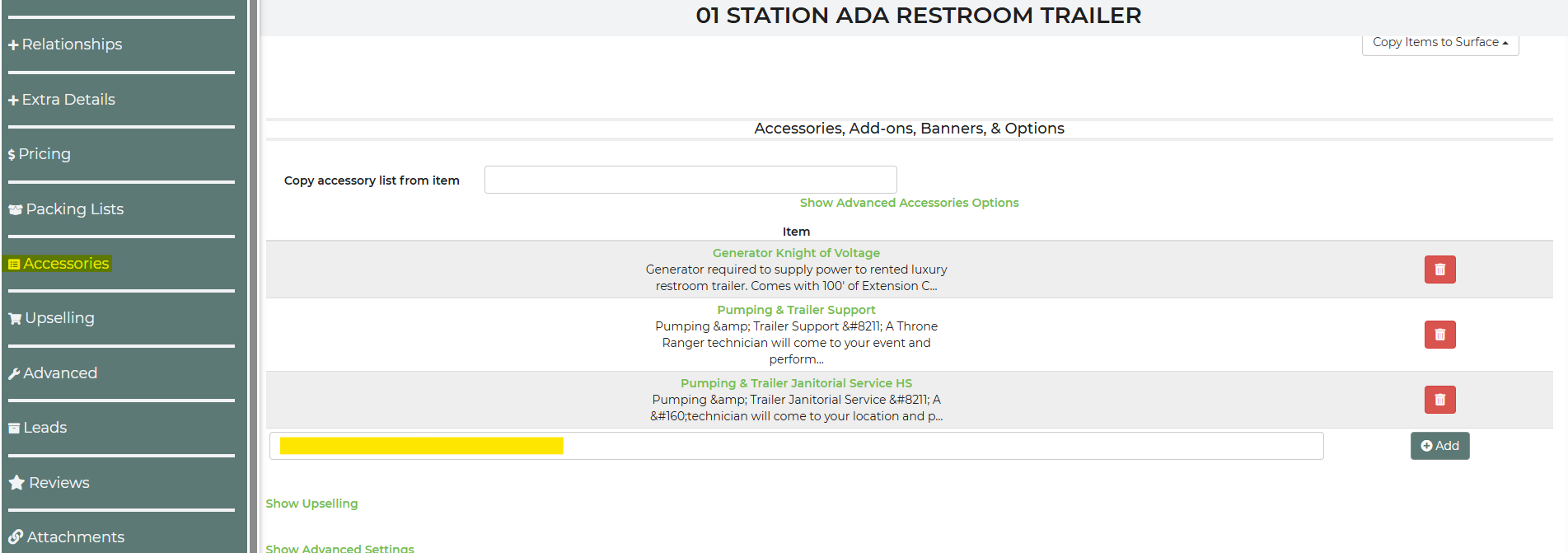Image resolution: width=1568 pixels, height=553 pixels.
Task: Click trash icon for Pumping & Trailer Support
Action: coord(1439,335)
